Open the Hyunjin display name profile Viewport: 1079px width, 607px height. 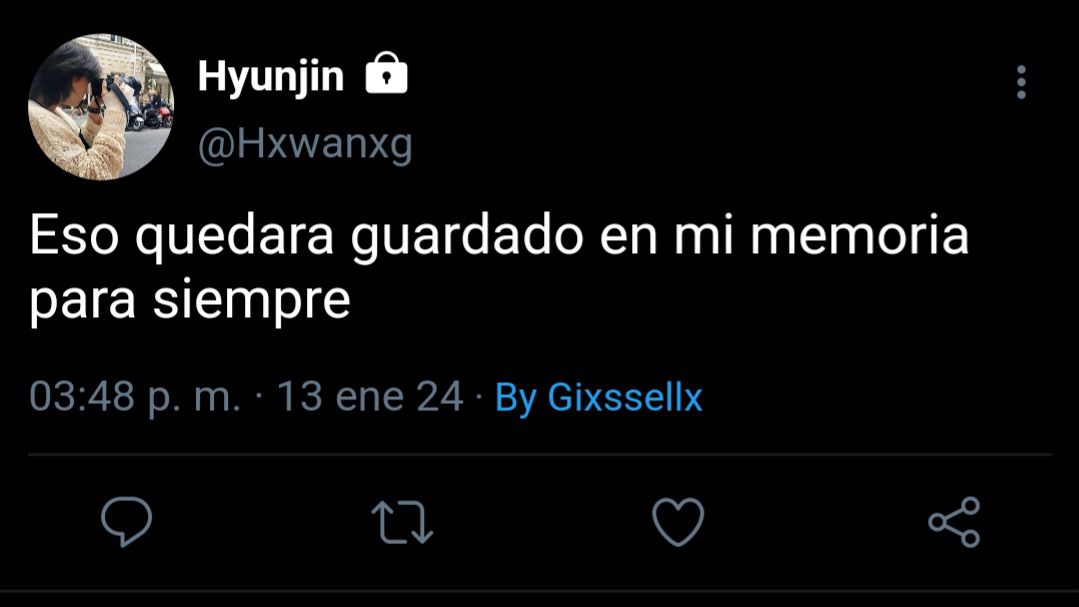(270, 76)
